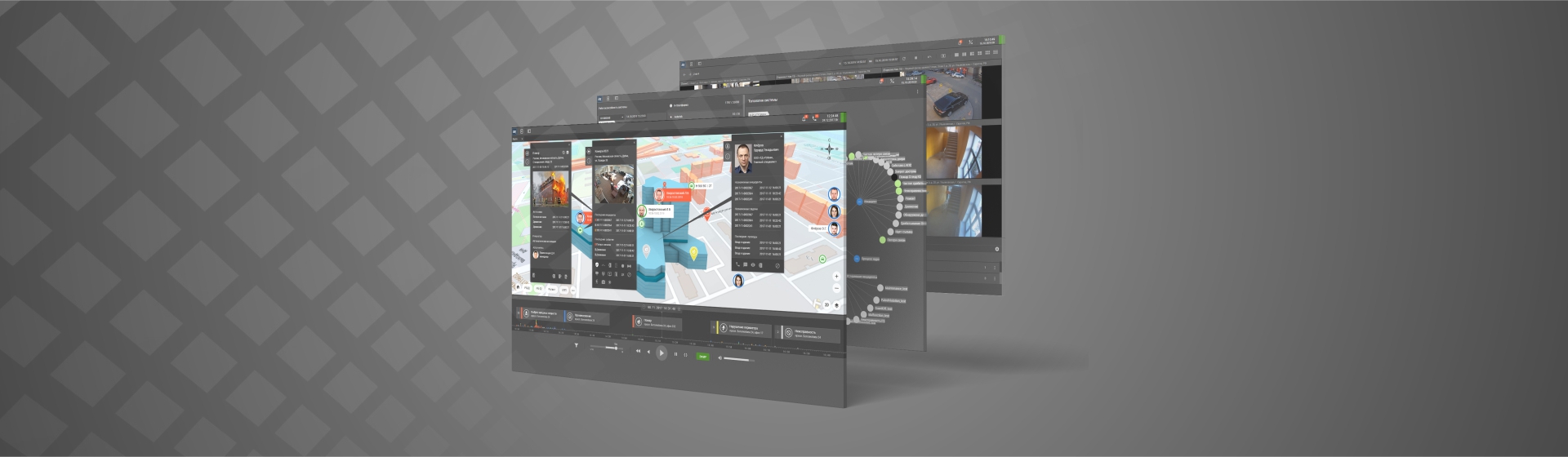This screenshot has height=457, width=1568.
Task: Mute sound with the speaker icon
Action: 719,357
